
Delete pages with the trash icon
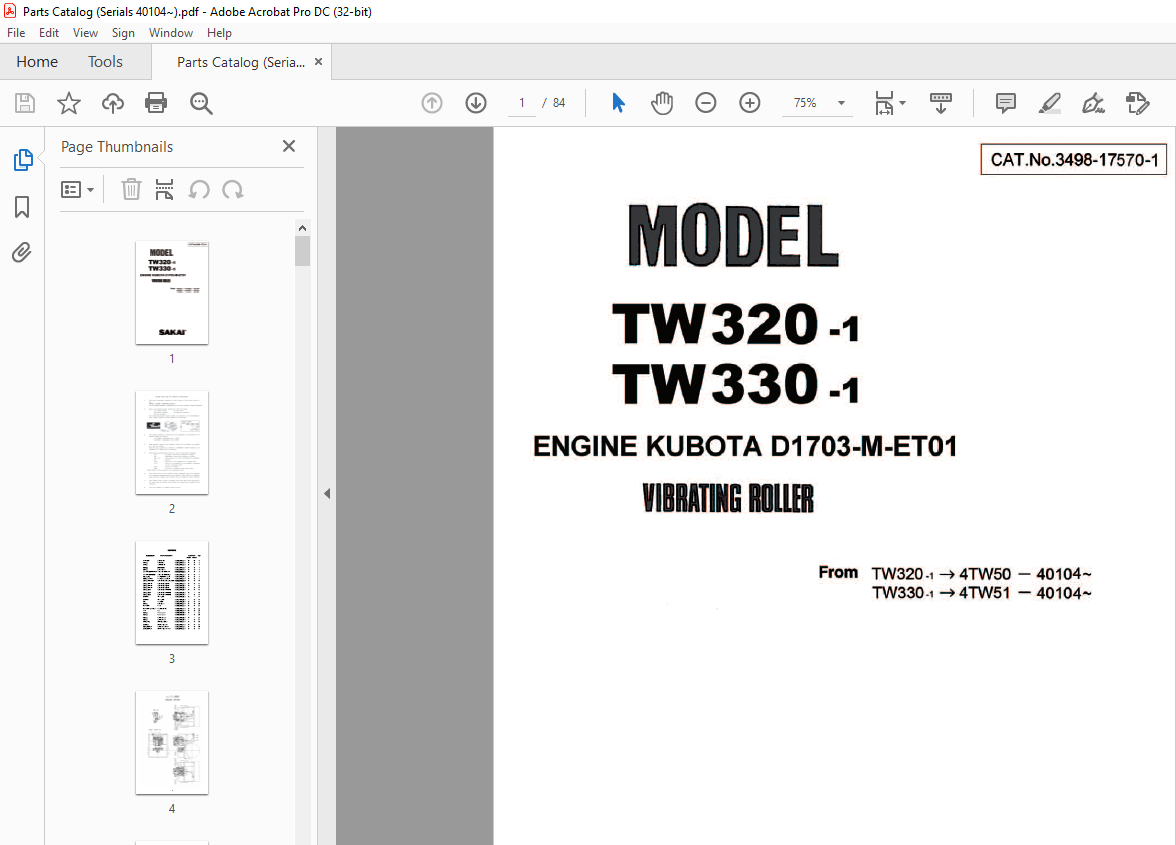coord(131,190)
